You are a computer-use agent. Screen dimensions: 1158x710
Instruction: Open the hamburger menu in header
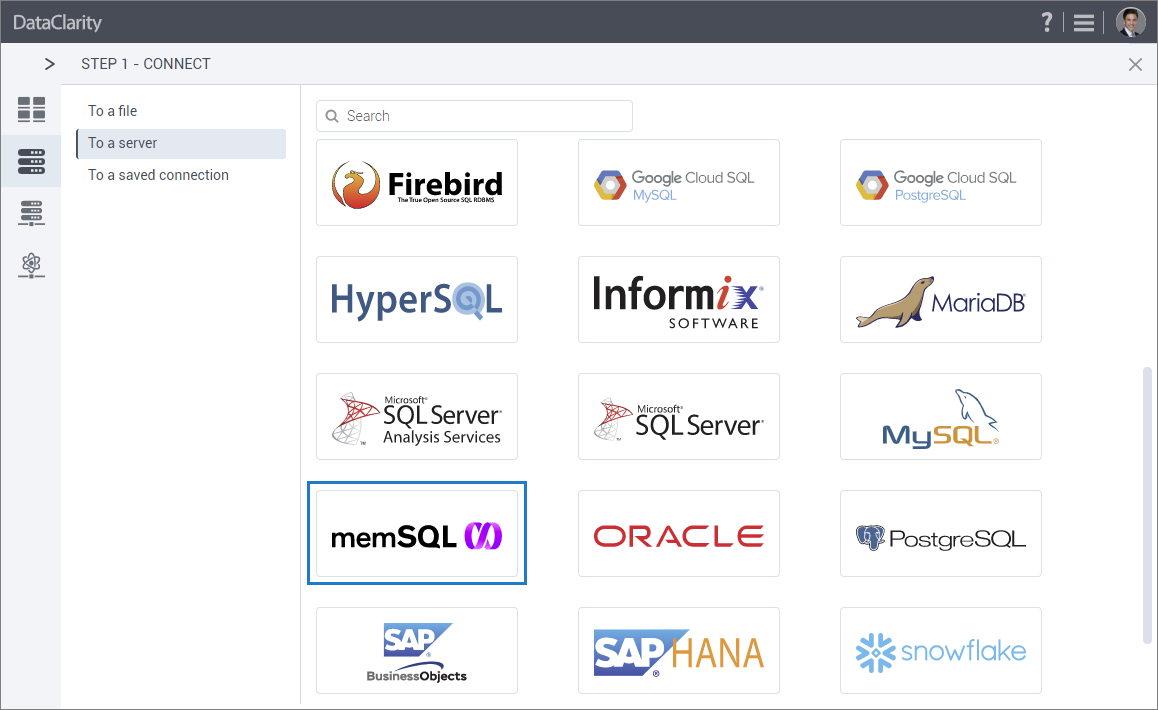[1083, 23]
